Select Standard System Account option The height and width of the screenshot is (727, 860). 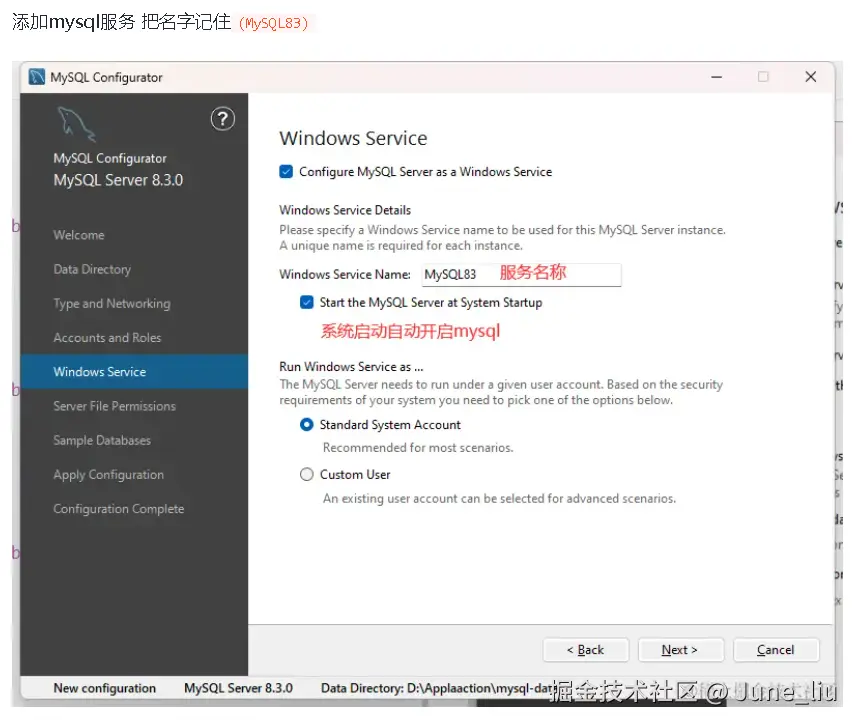tap(307, 425)
